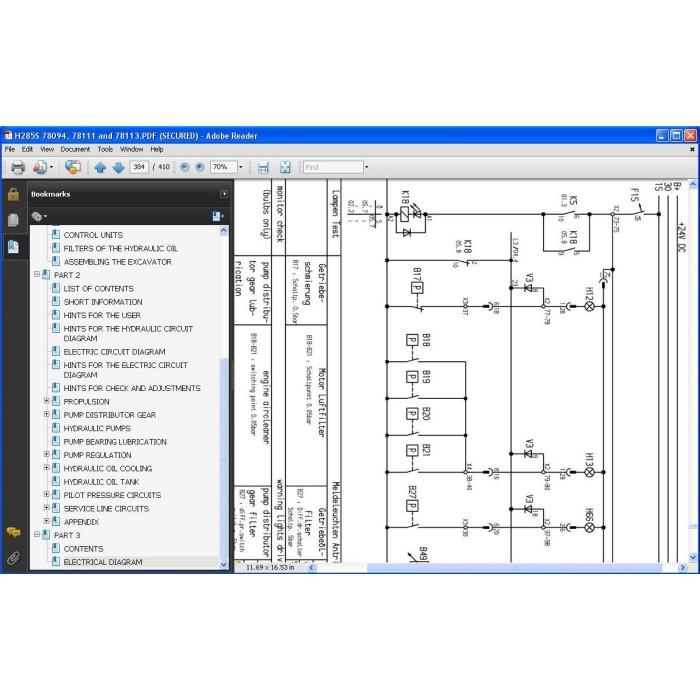
Task: Open FILTERS OF THE HYDRAULIC OIL bookmark
Action: pos(121,248)
